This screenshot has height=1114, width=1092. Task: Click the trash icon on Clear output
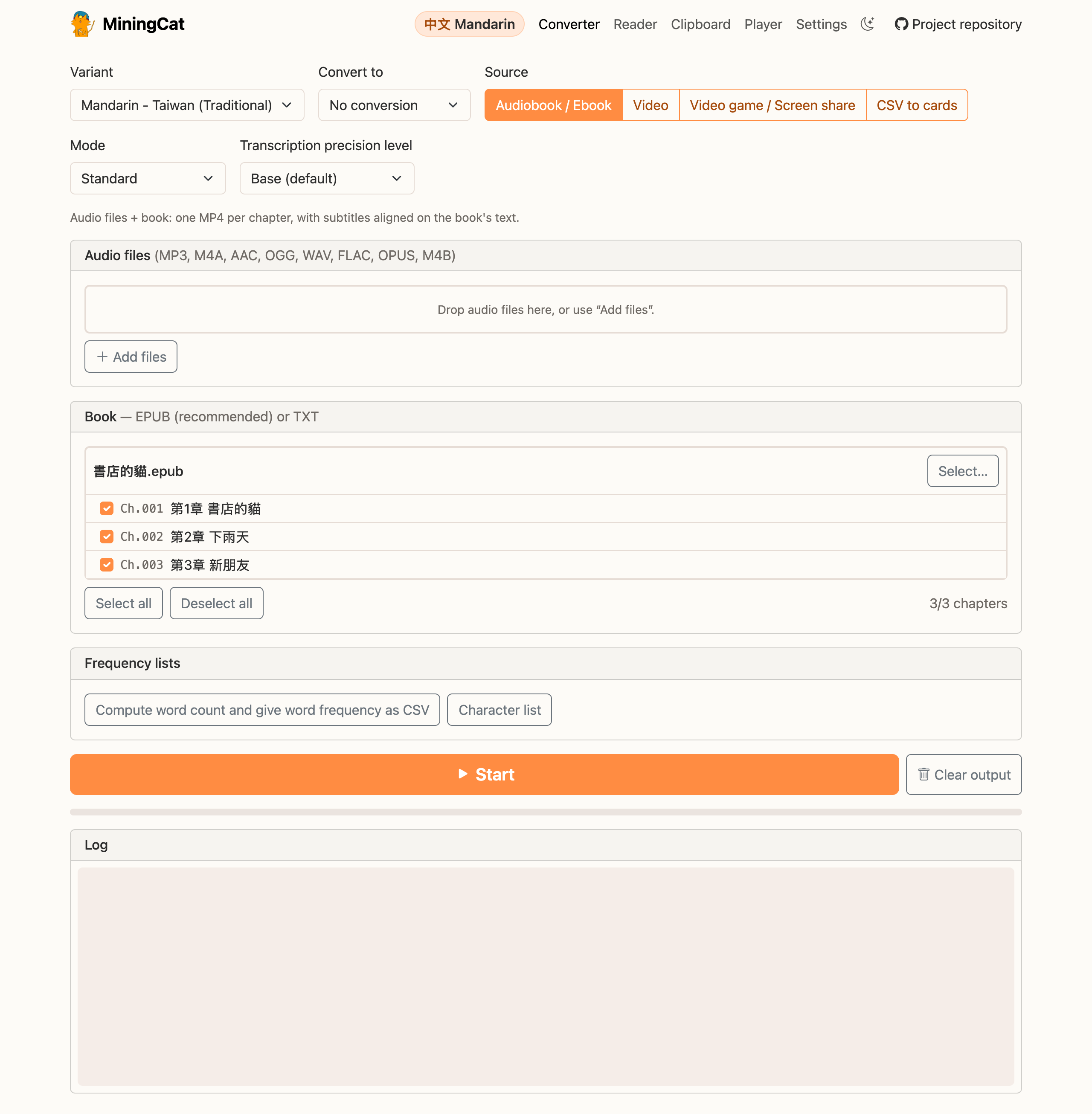924,775
